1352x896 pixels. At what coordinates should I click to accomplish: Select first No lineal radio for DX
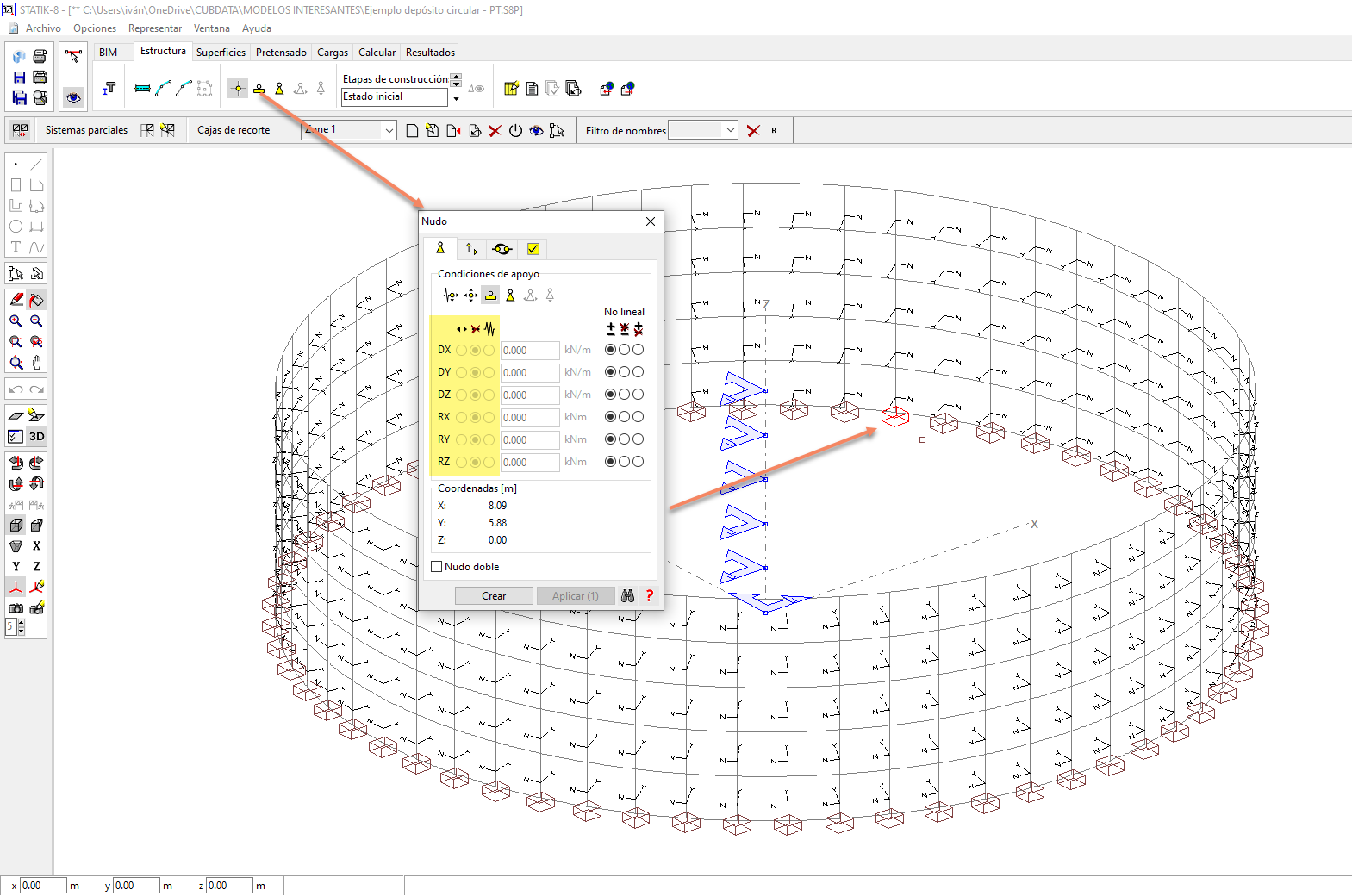(611, 350)
